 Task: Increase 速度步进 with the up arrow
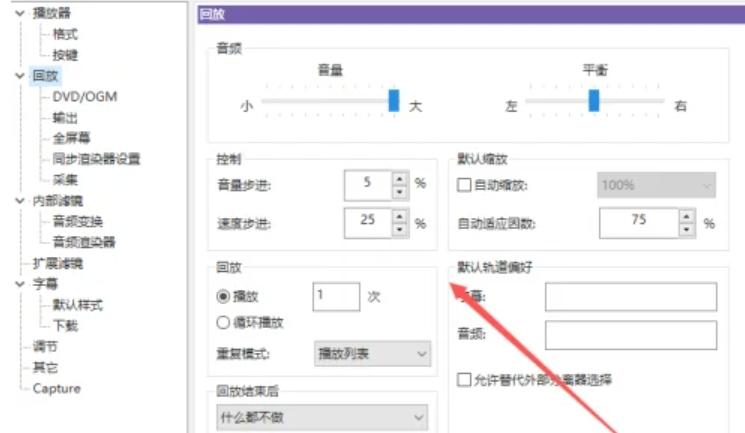(400, 216)
